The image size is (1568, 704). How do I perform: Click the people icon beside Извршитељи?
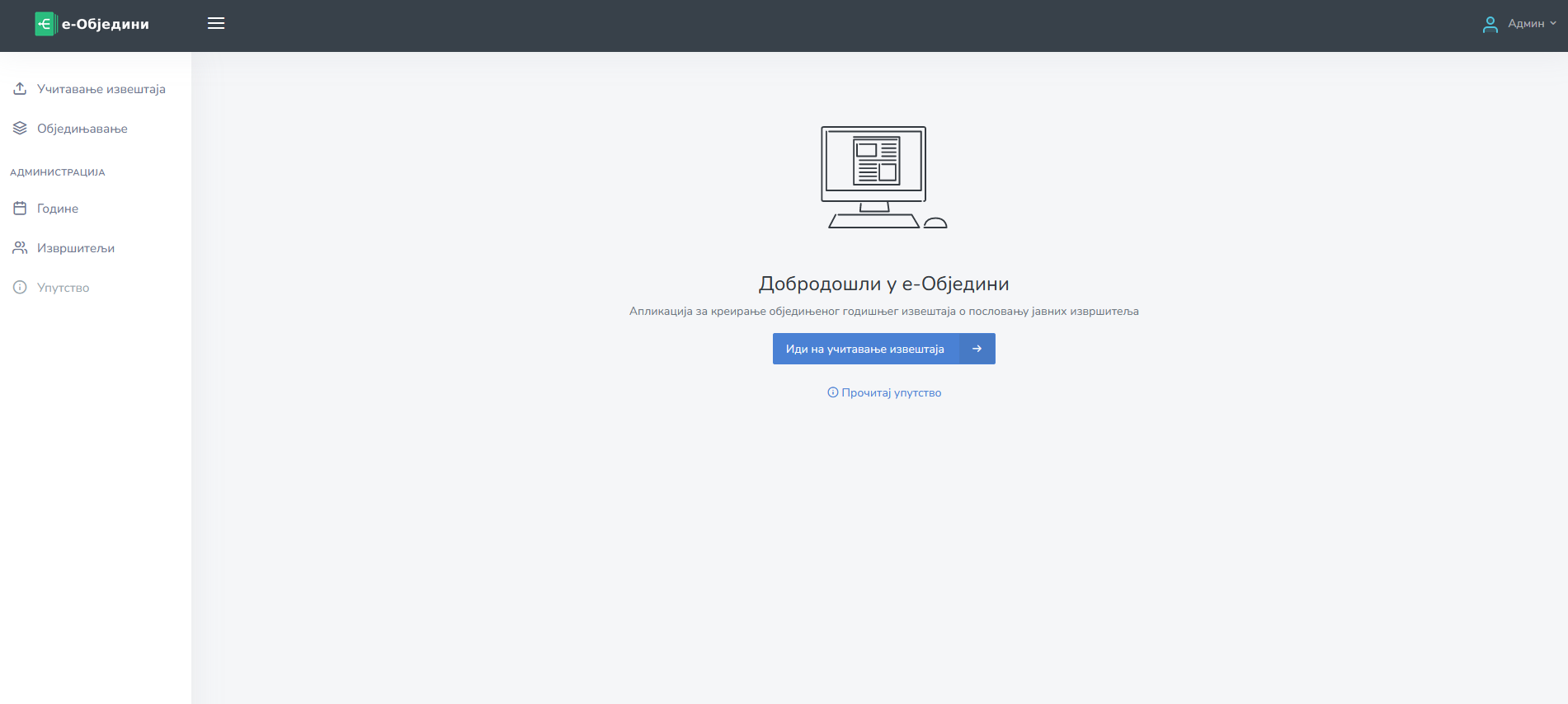[20, 247]
